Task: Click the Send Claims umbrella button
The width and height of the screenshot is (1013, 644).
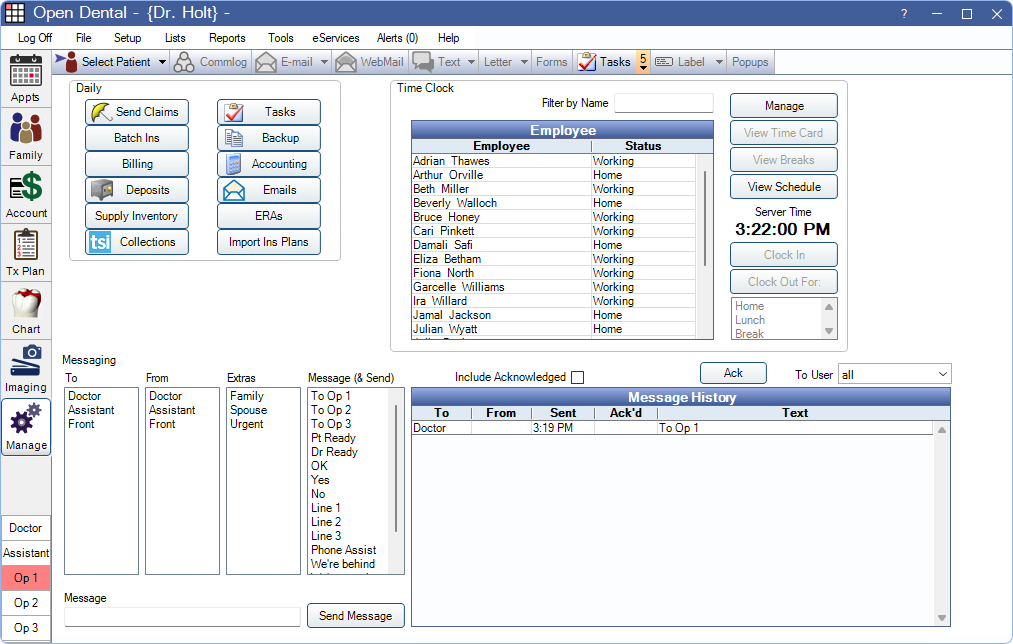Action: pos(137,112)
